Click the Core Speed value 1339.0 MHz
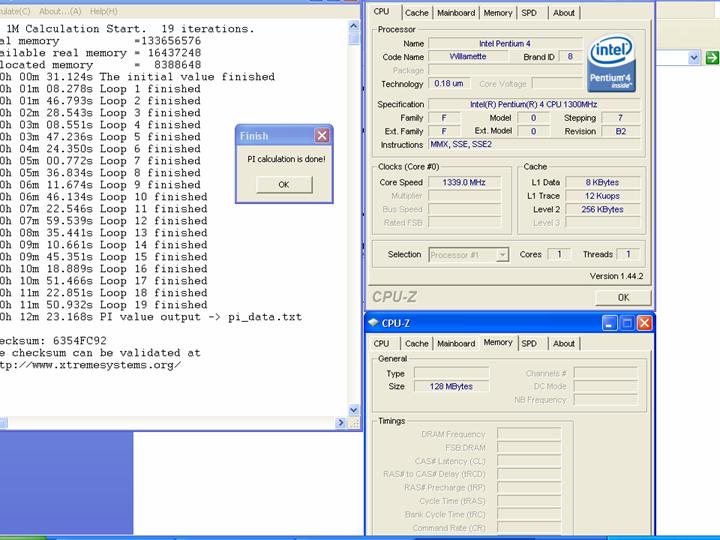The width and height of the screenshot is (720, 540). [x=464, y=182]
